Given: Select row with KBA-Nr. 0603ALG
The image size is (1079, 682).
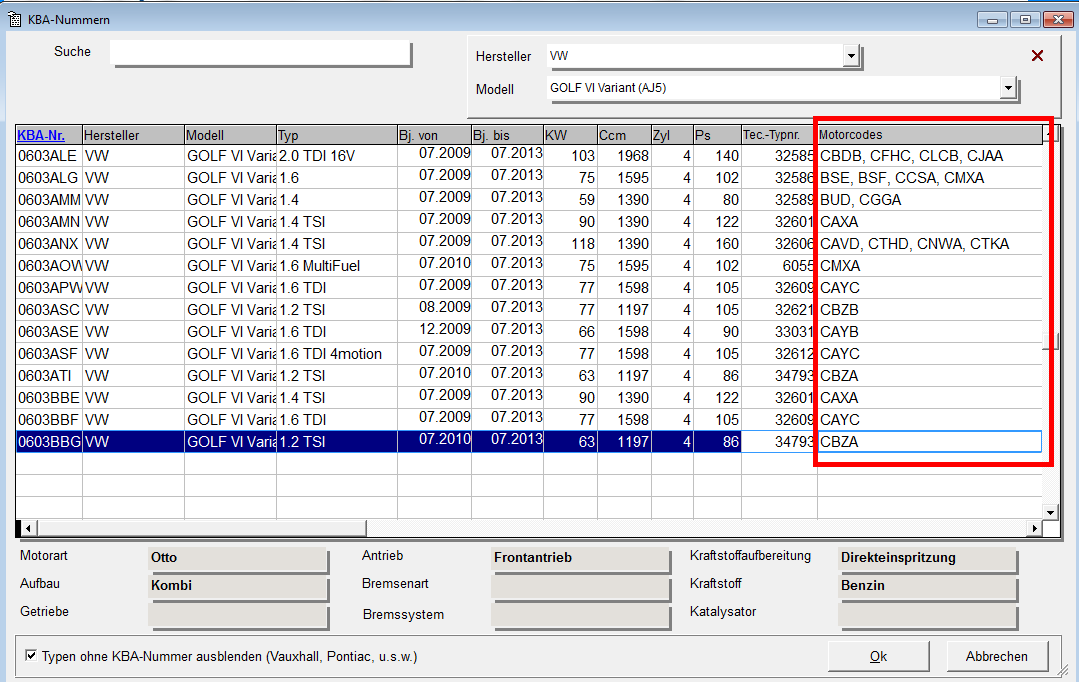Looking at the screenshot, I should 528,178.
